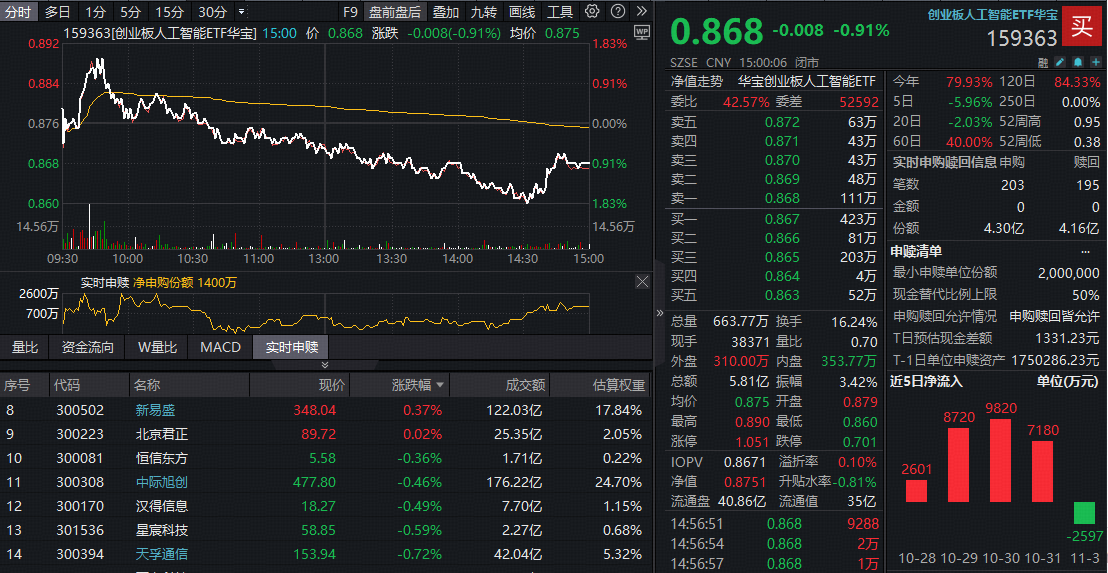Set a price alert with bell icon
Viewport: 1108px width, 573px height.
click(1077, 62)
